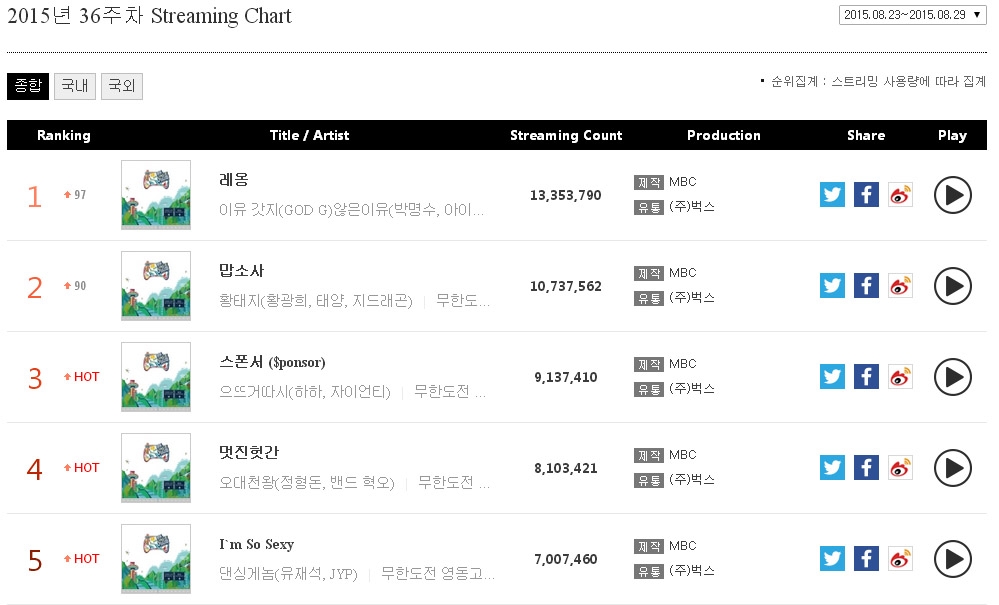Play the number 1 song 레옹

(x=952, y=195)
